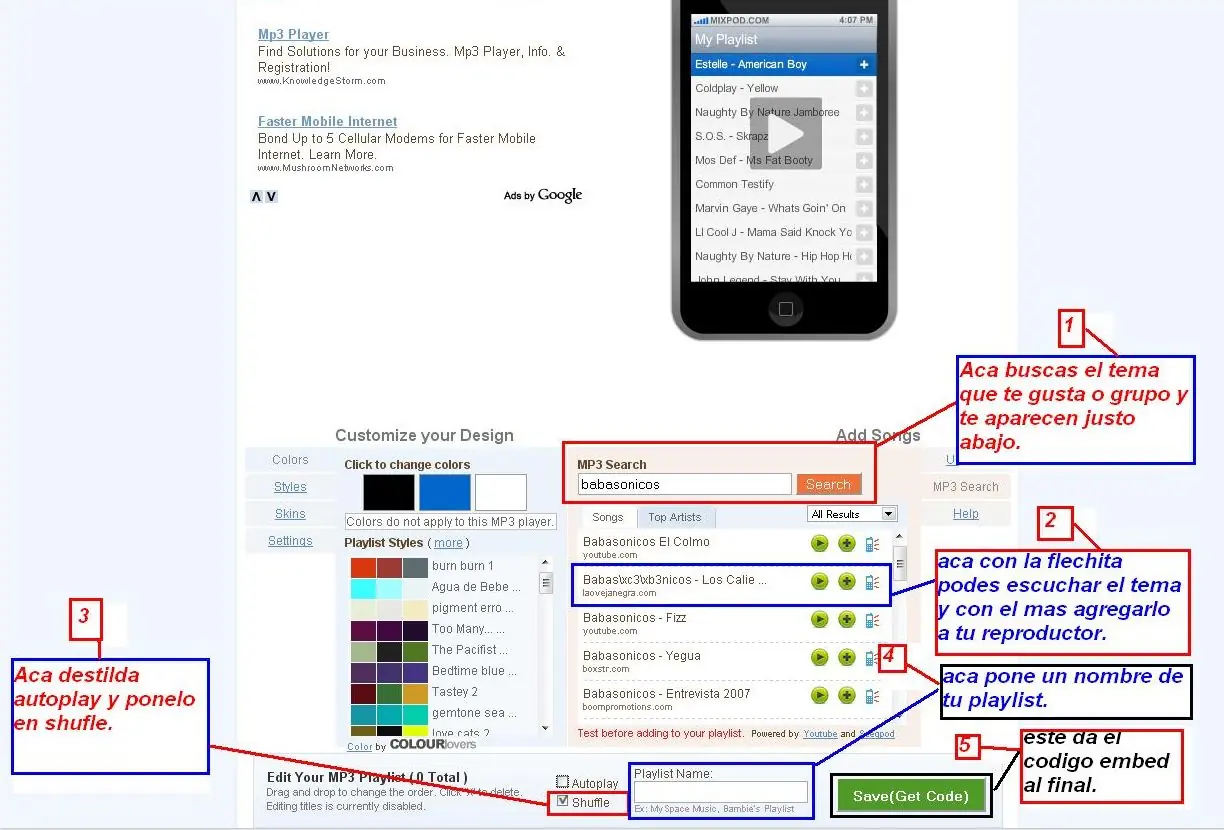This screenshot has height=830, width=1224.
Task: Click the more link beside Playlist Styles
Action: click(448, 543)
